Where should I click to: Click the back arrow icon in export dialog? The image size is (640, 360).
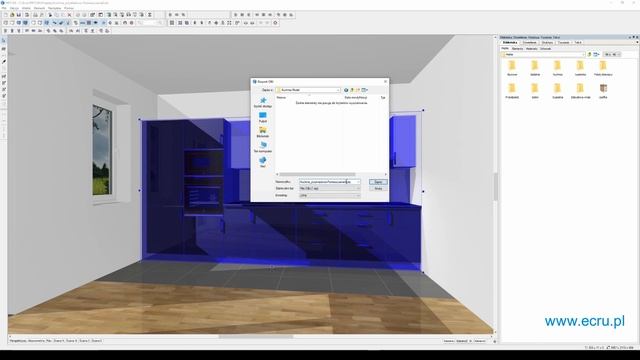point(346,90)
